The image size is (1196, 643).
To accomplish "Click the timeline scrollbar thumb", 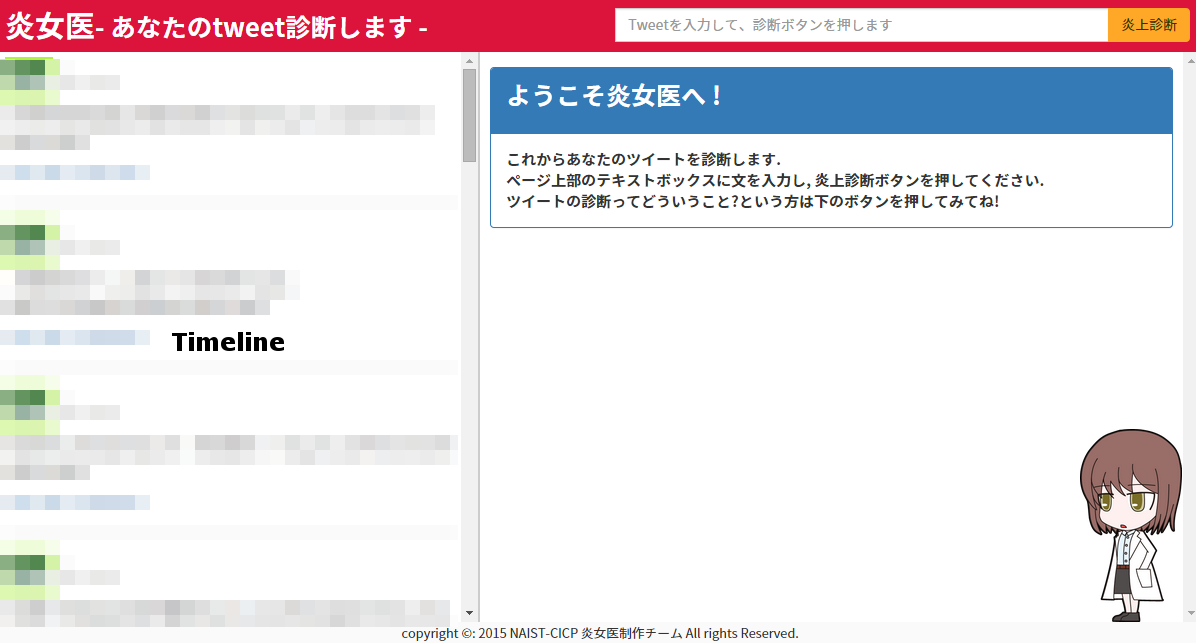I will [x=469, y=115].
